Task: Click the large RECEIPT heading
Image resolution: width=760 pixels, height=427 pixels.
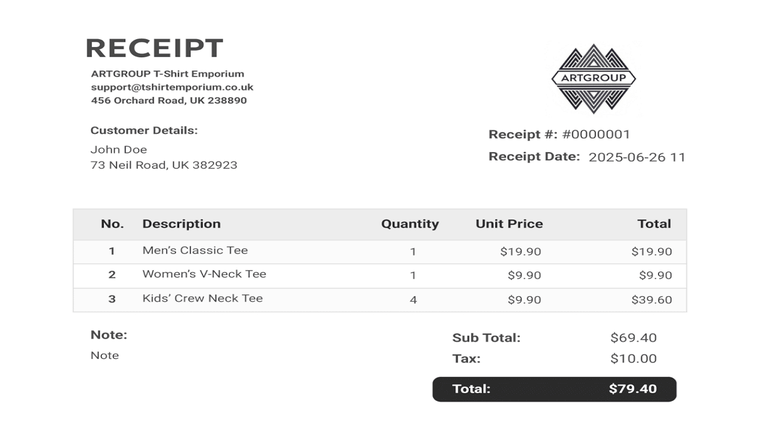Action: point(154,48)
